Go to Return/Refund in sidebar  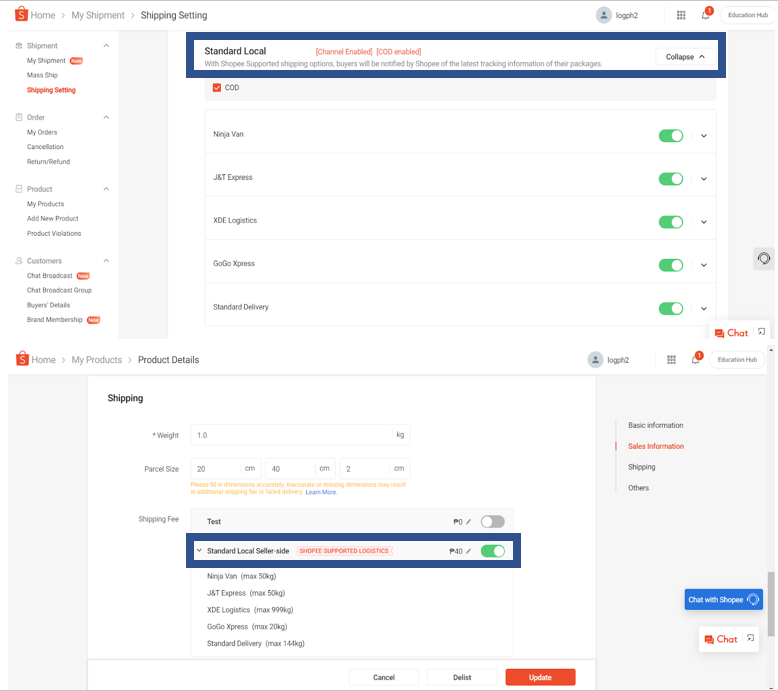[49, 162]
